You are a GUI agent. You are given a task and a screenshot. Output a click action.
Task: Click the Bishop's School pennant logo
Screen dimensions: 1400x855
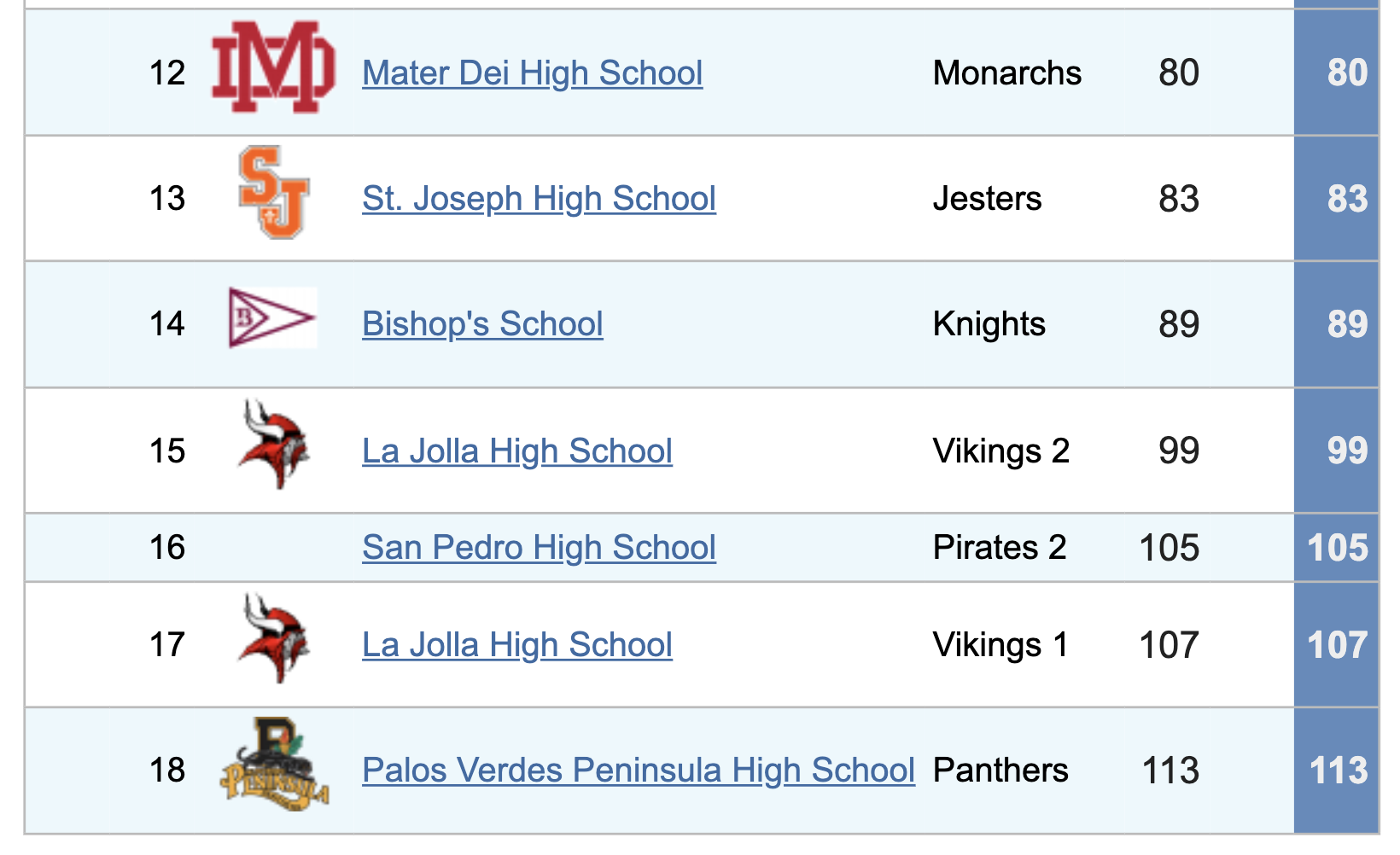pyautogui.click(x=271, y=318)
